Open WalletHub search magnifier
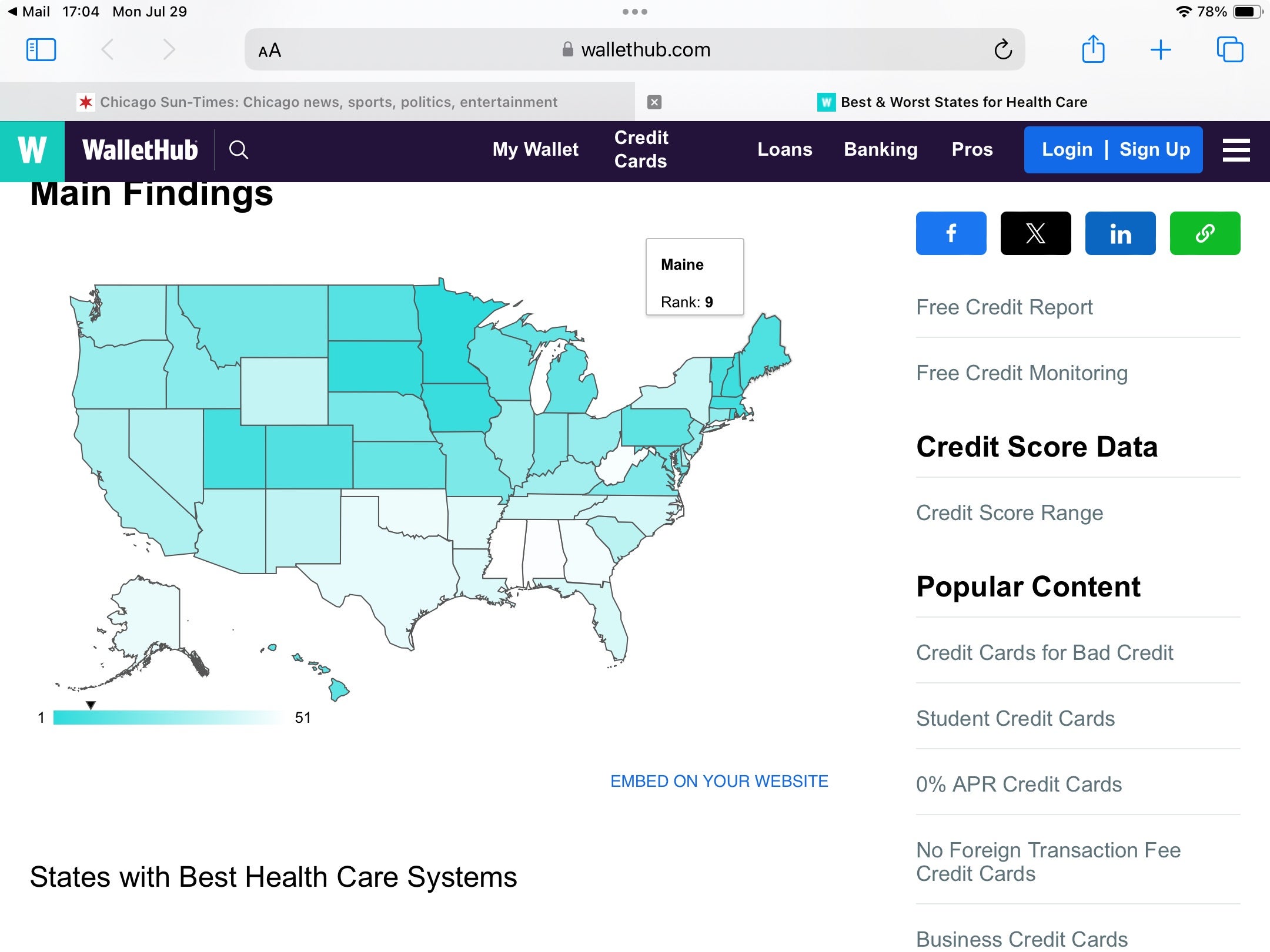This screenshot has width=1270, height=952. (x=238, y=150)
